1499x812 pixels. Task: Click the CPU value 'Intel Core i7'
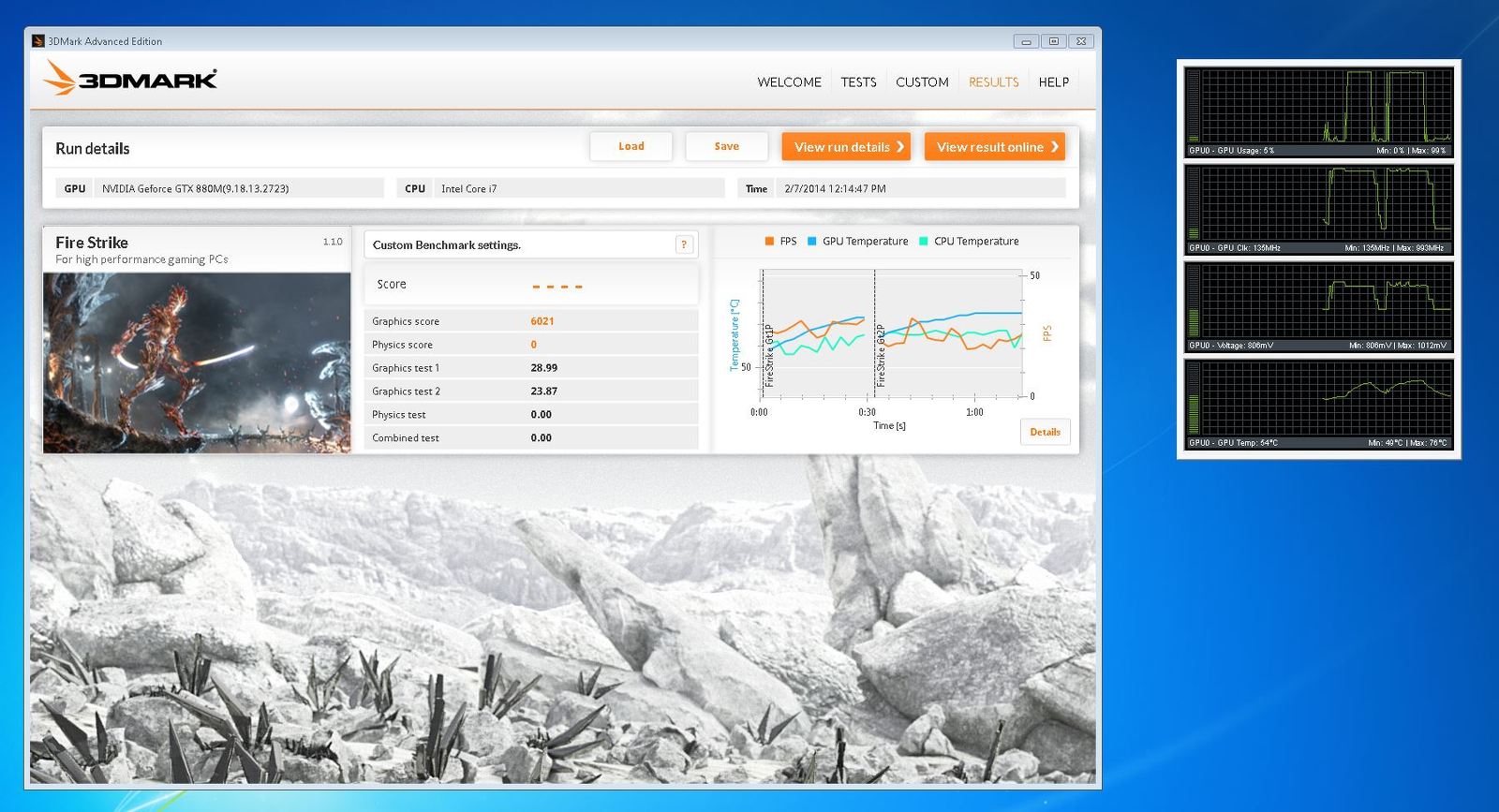[x=469, y=188]
